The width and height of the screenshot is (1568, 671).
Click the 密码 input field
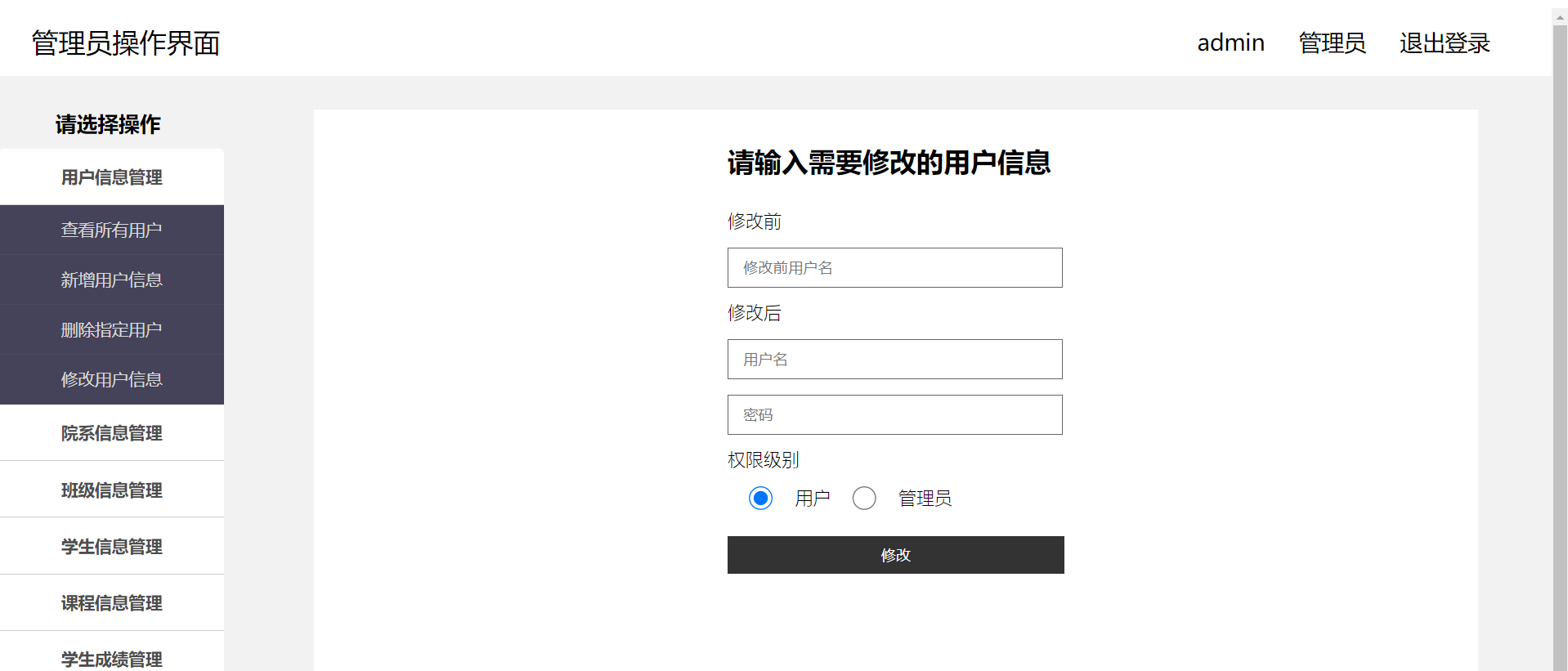coord(895,414)
